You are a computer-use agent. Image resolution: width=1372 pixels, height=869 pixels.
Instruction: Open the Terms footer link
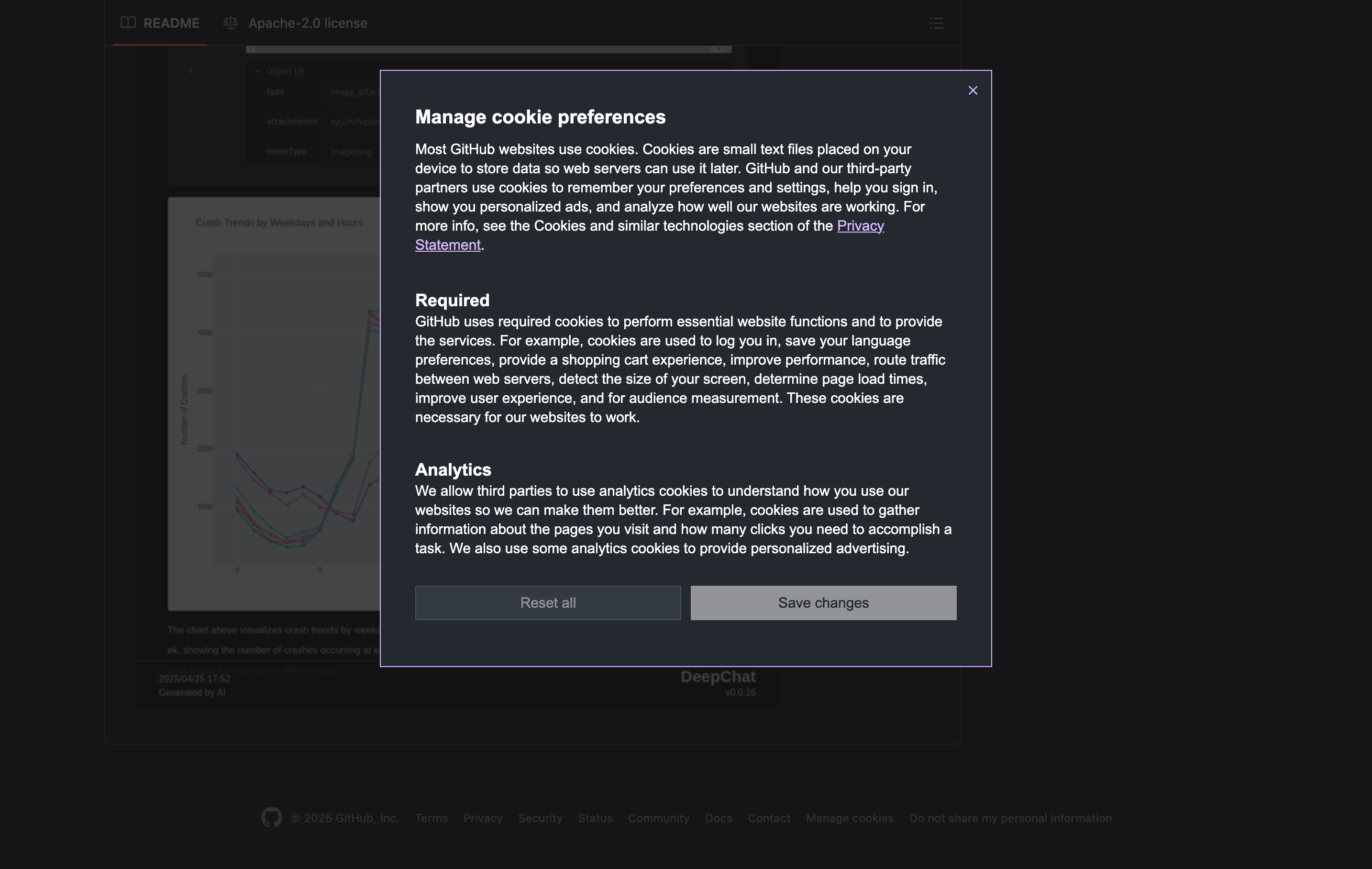point(431,818)
